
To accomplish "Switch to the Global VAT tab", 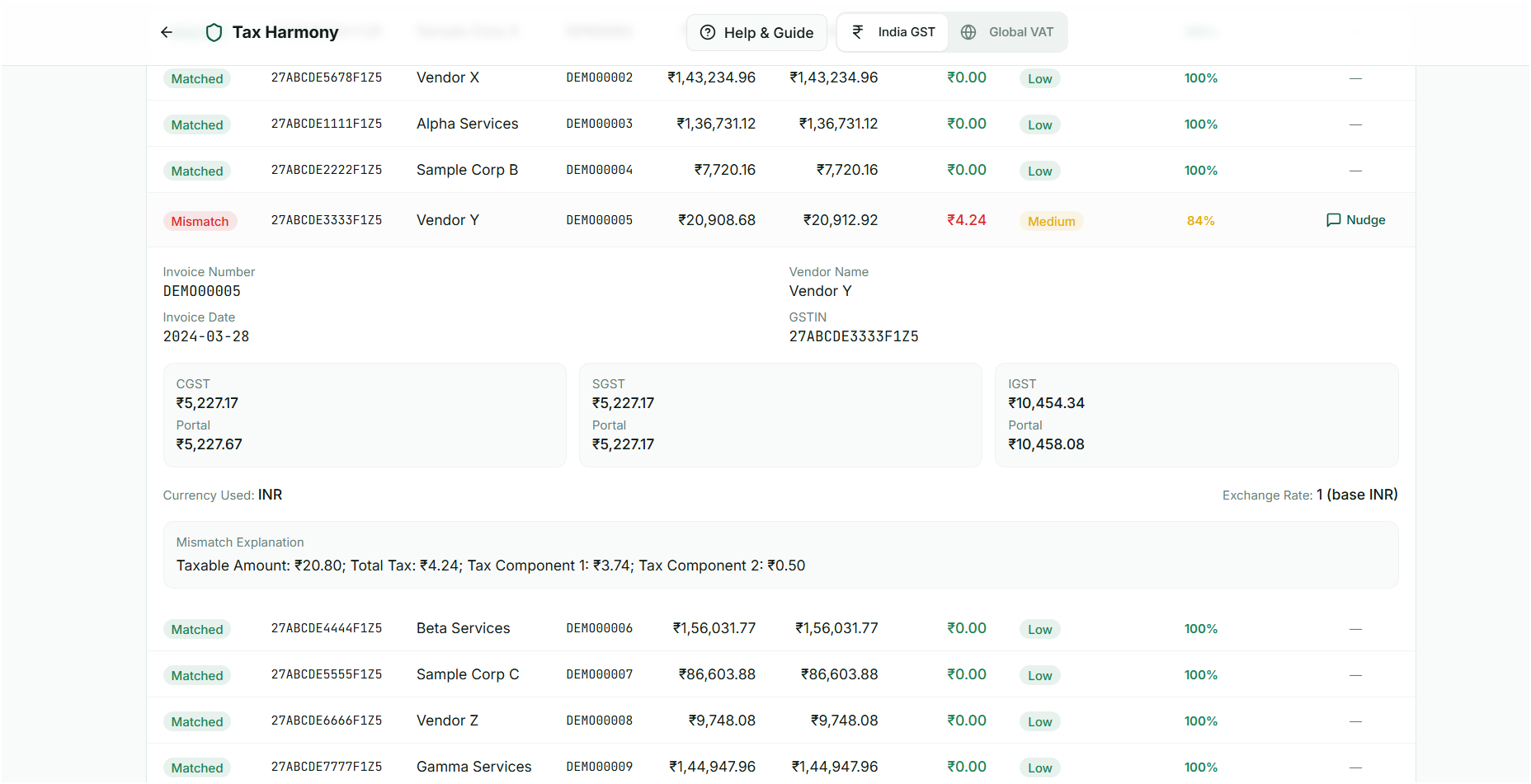I will coord(1007,32).
